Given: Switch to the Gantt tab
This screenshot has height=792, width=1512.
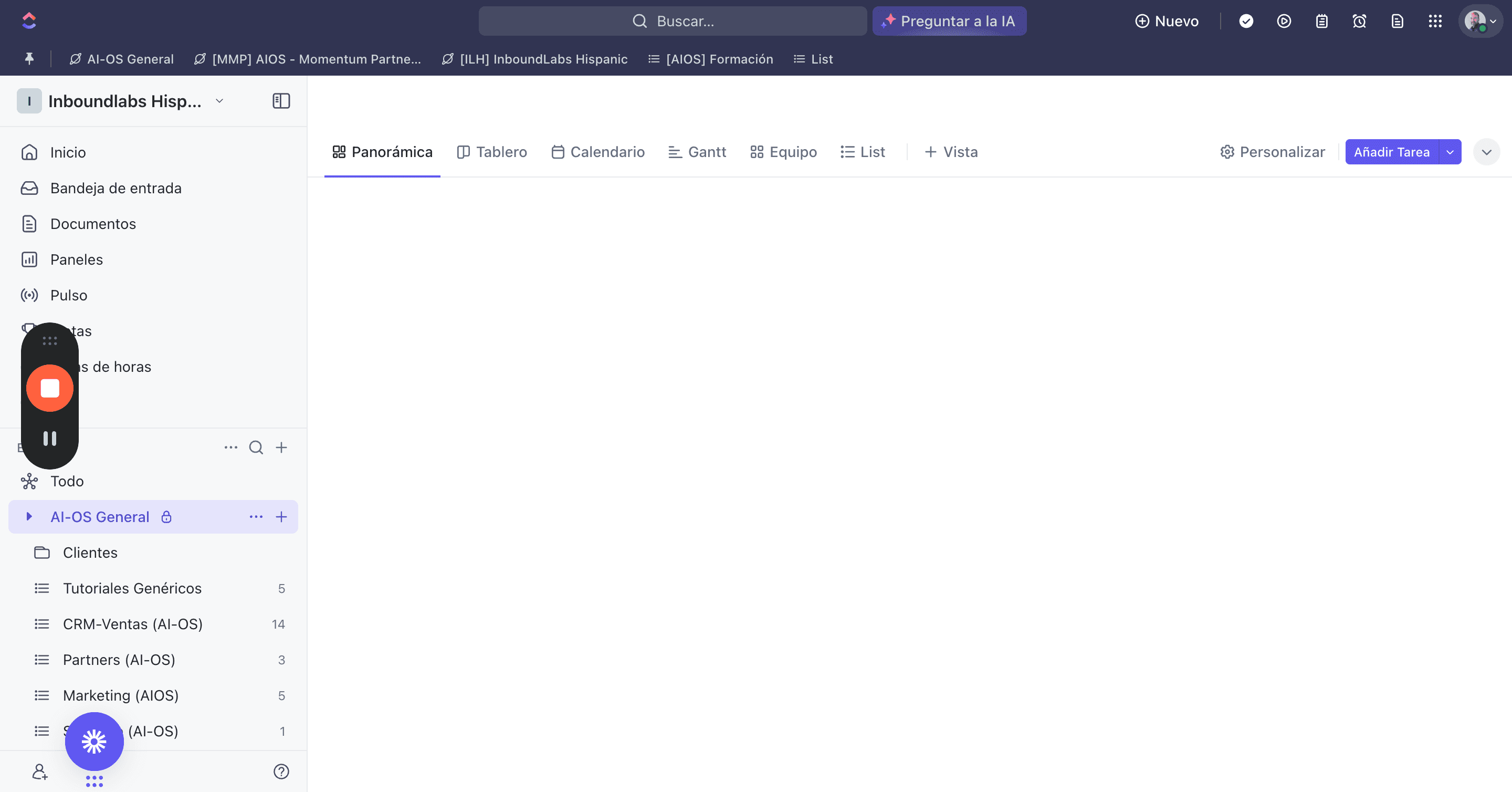Looking at the screenshot, I should 697,152.
